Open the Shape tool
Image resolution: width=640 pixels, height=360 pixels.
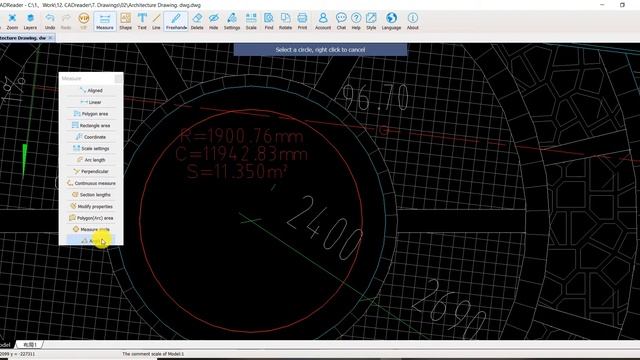point(125,21)
